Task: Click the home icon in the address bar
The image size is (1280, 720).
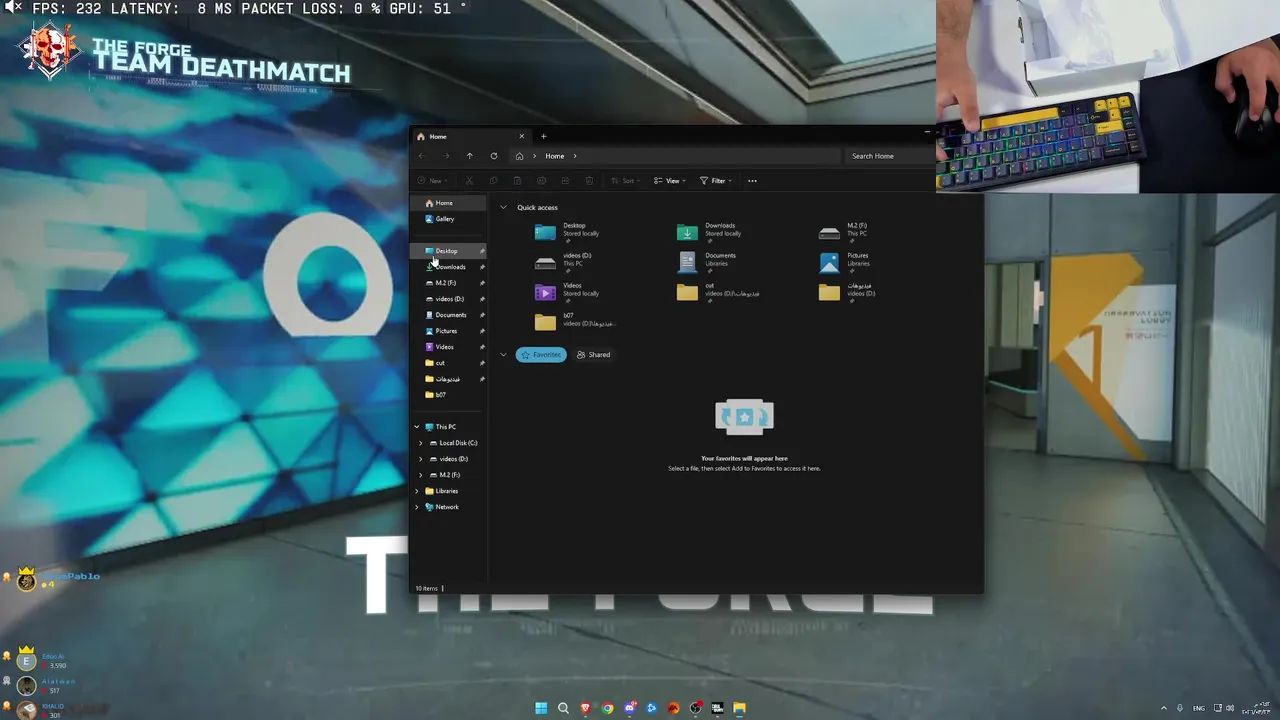Action: tap(519, 156)
